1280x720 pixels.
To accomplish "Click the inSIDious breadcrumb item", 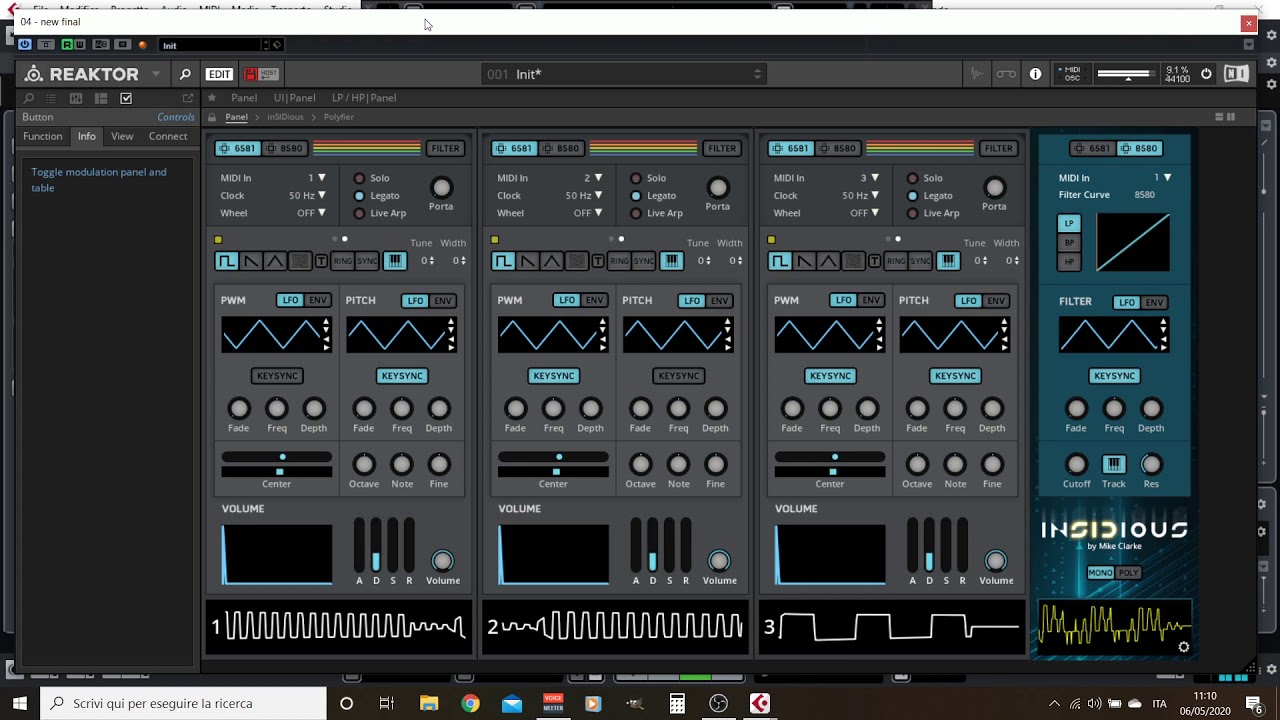I will click(x=285, y=117).
